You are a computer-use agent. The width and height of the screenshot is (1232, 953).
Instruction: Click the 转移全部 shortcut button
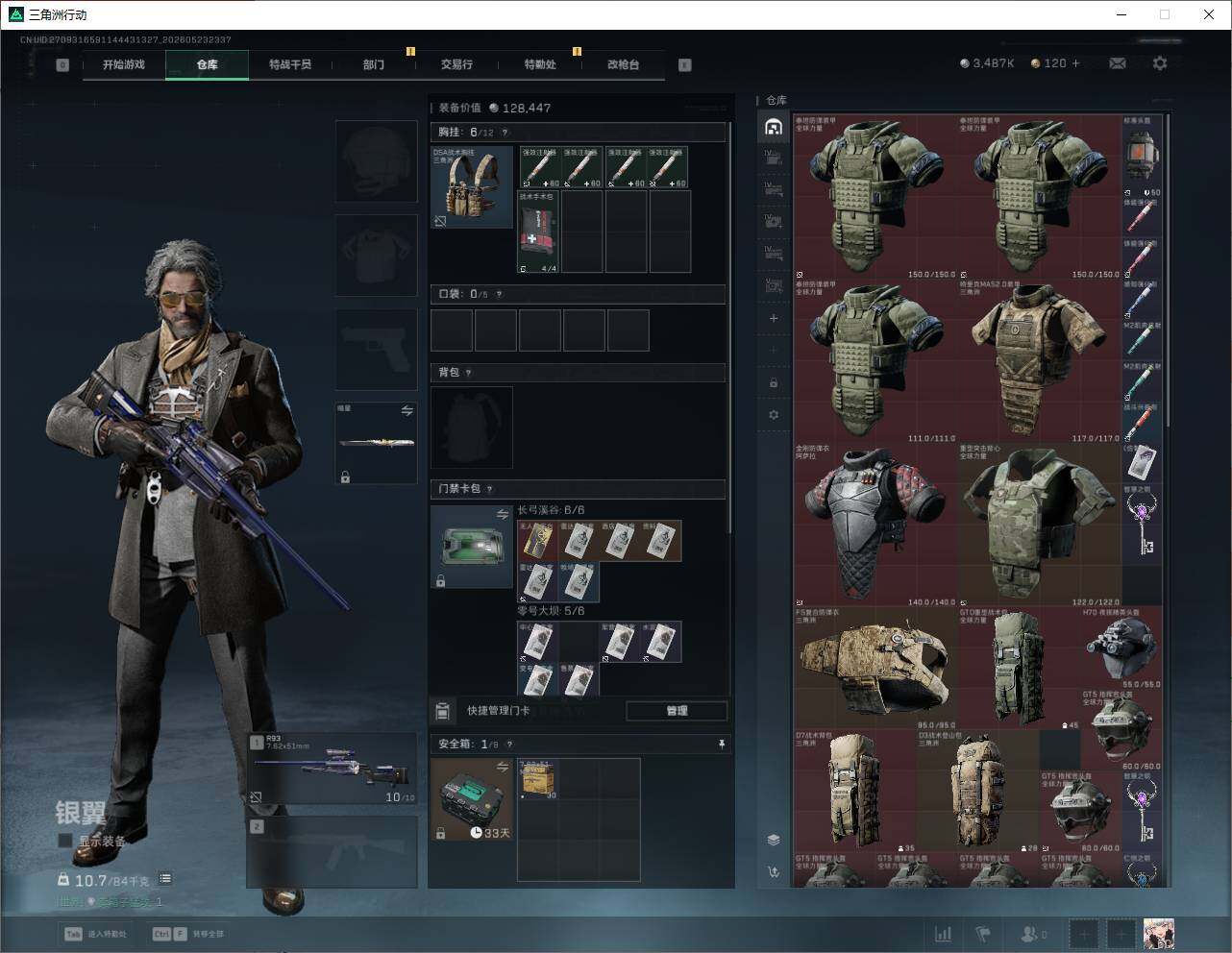[x=188, y=934]
